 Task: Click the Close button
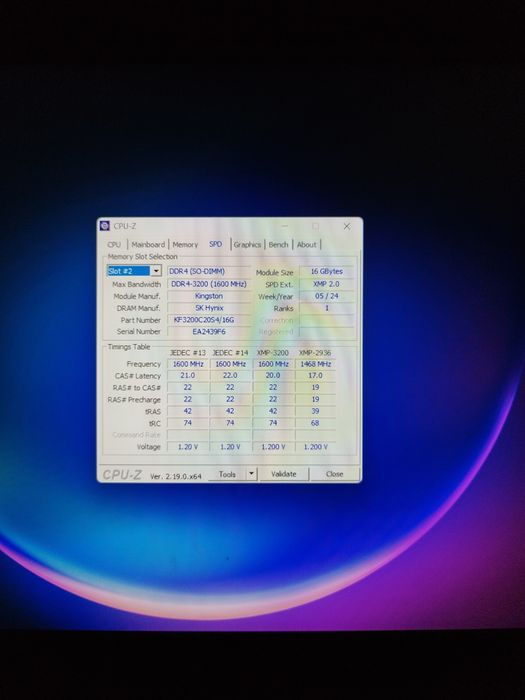tap(334, 474)
